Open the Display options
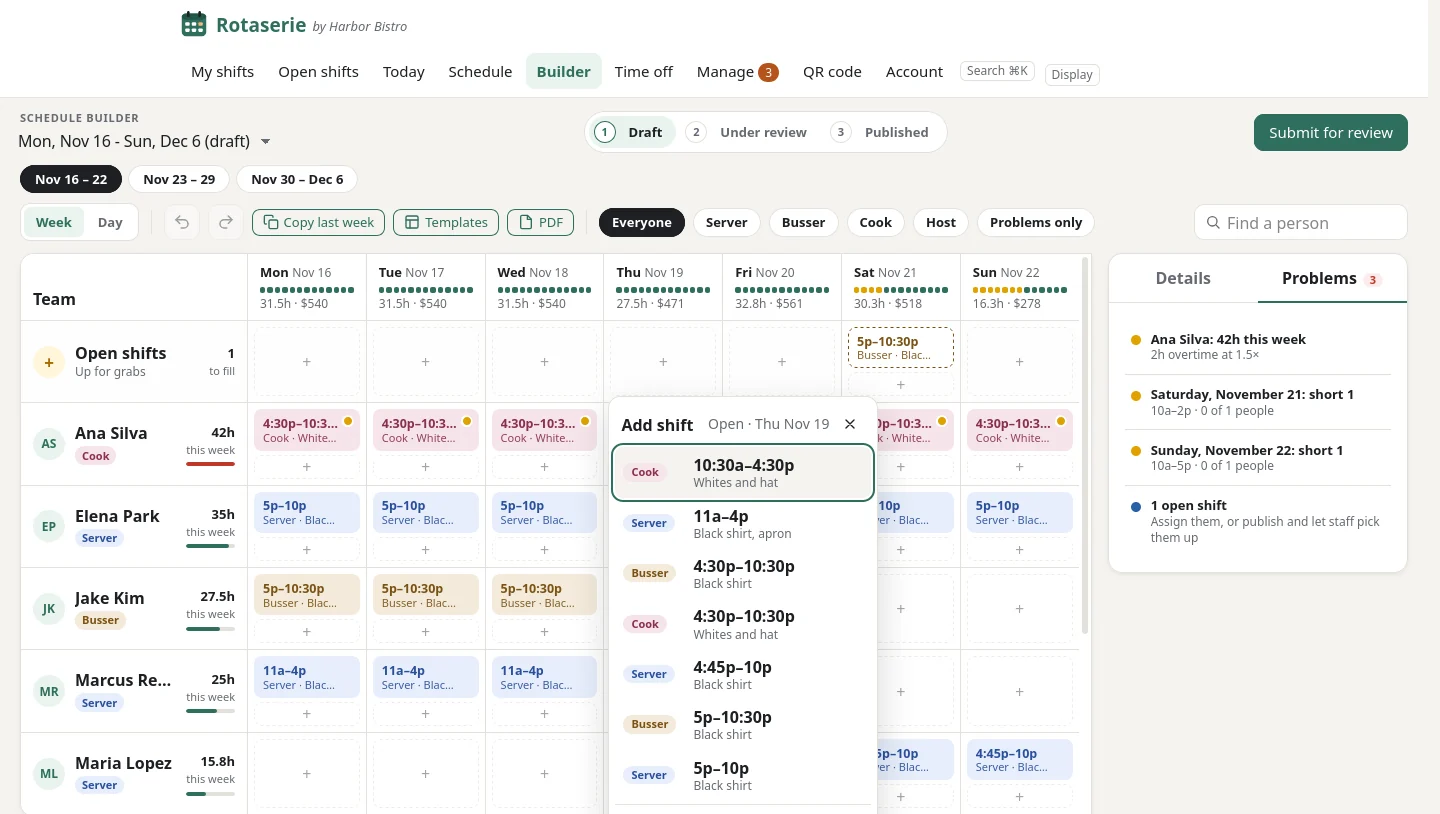Screen dimensions: 1440x814 click(1072, 74)
